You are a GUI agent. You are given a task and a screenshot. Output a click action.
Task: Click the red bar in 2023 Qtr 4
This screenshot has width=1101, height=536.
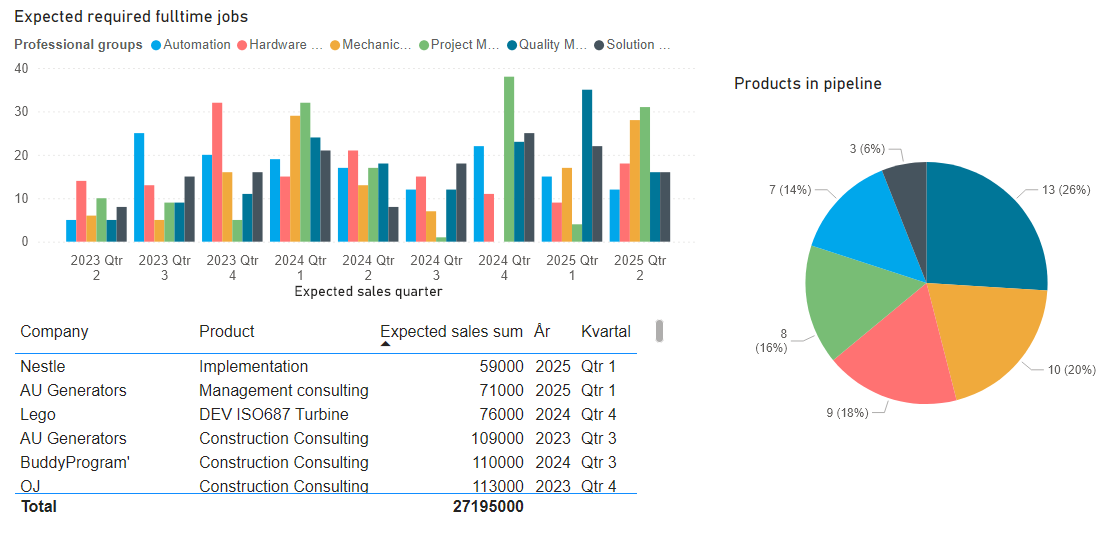click(217, 173)
